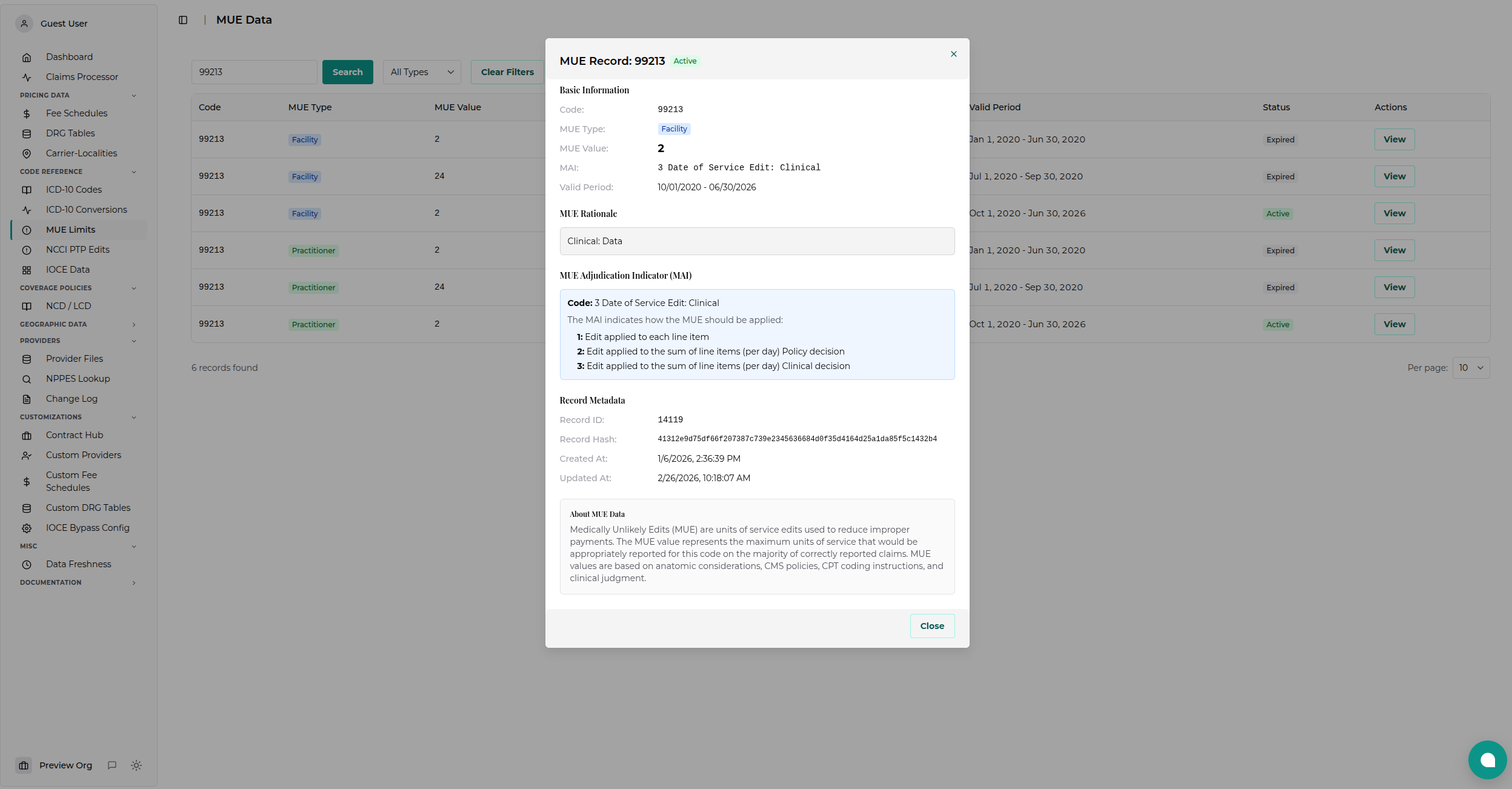Collapse the Coverage Policies section

(78, 288)
